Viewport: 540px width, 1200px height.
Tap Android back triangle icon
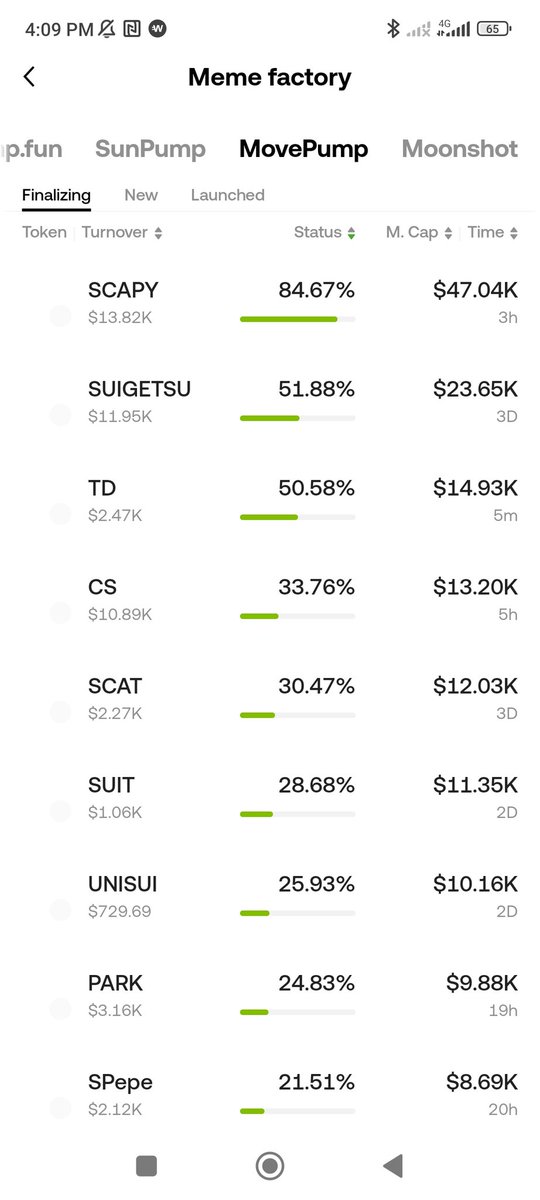(x=393, y=1165)
